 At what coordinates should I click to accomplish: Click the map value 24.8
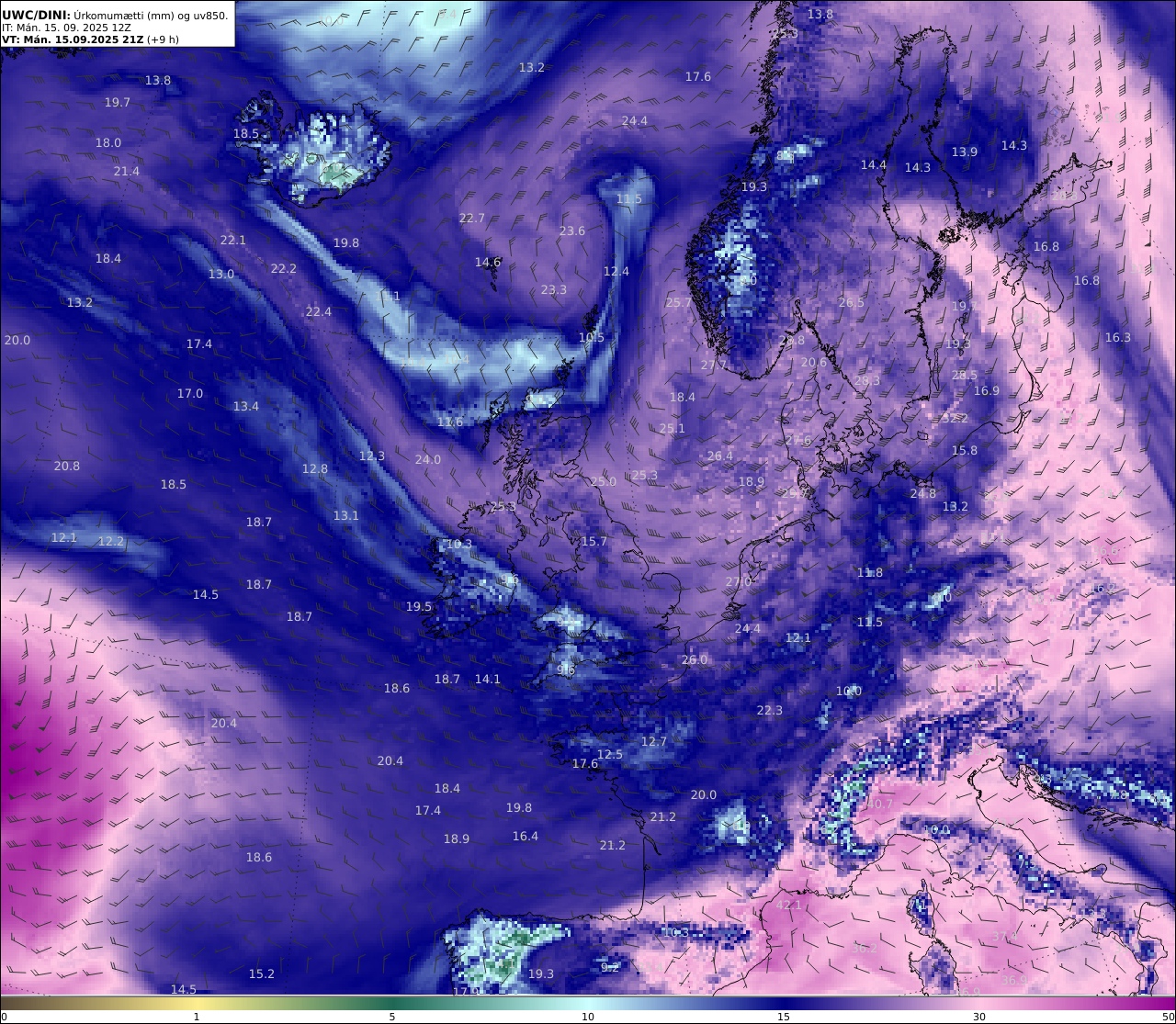point(923,494)
